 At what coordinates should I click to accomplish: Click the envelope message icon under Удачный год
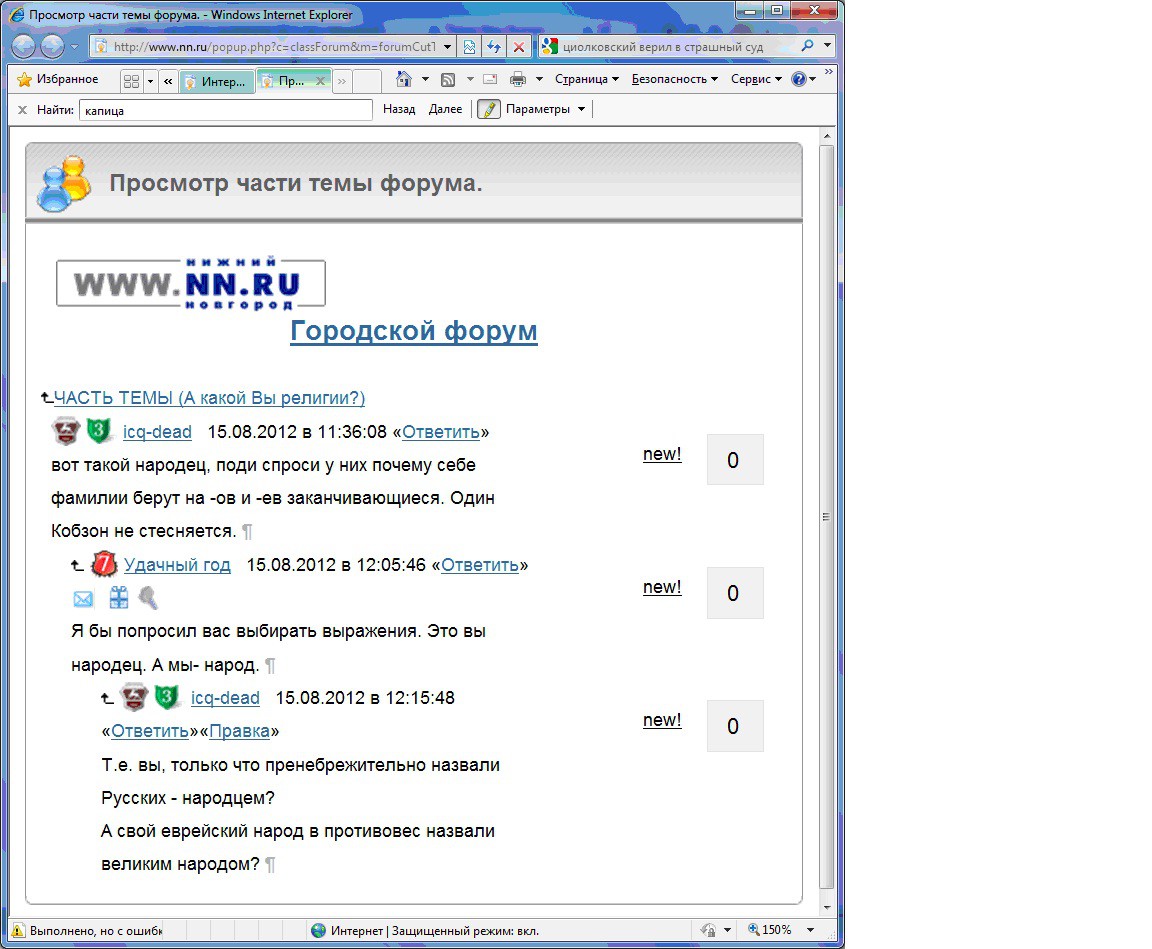point(83,599)
